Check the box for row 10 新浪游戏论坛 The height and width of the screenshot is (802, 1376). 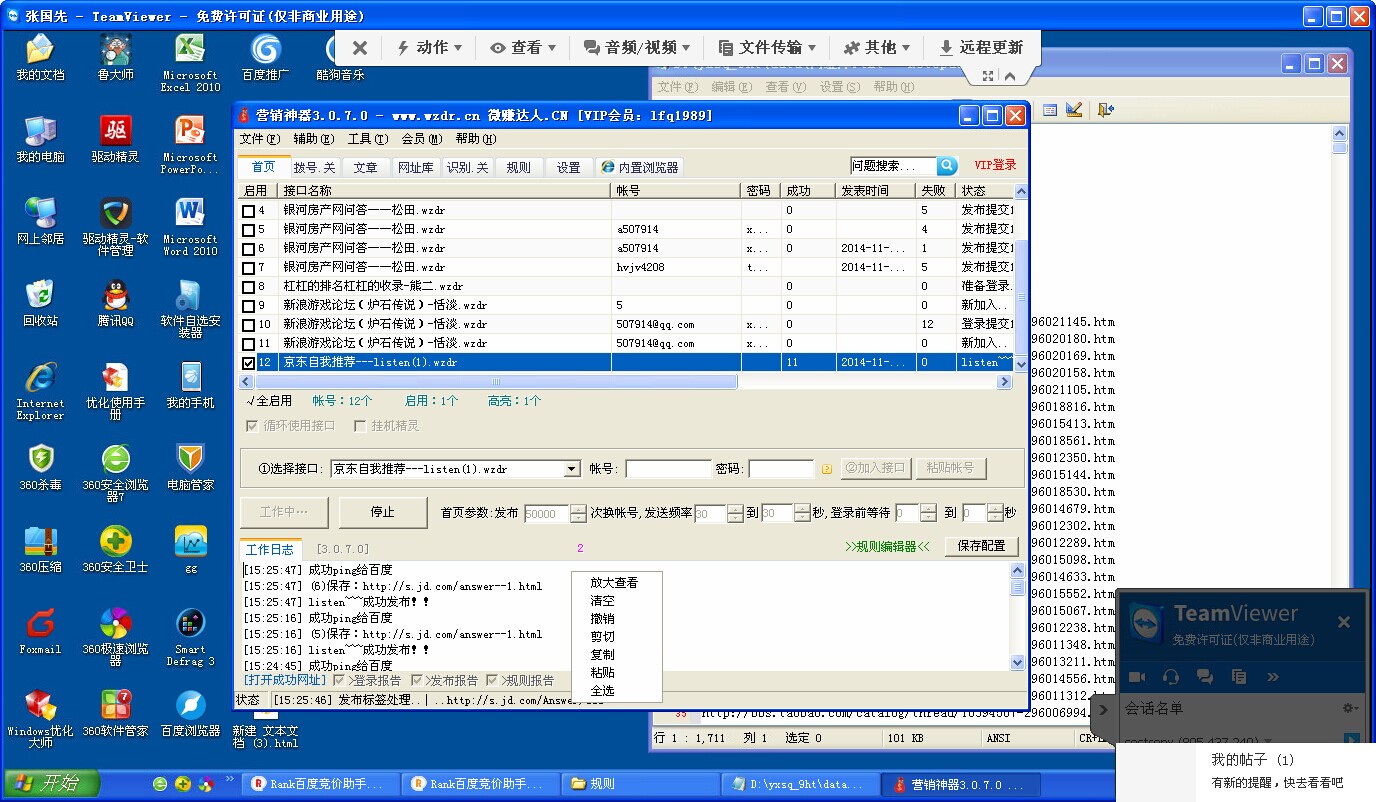click(249, 325)
